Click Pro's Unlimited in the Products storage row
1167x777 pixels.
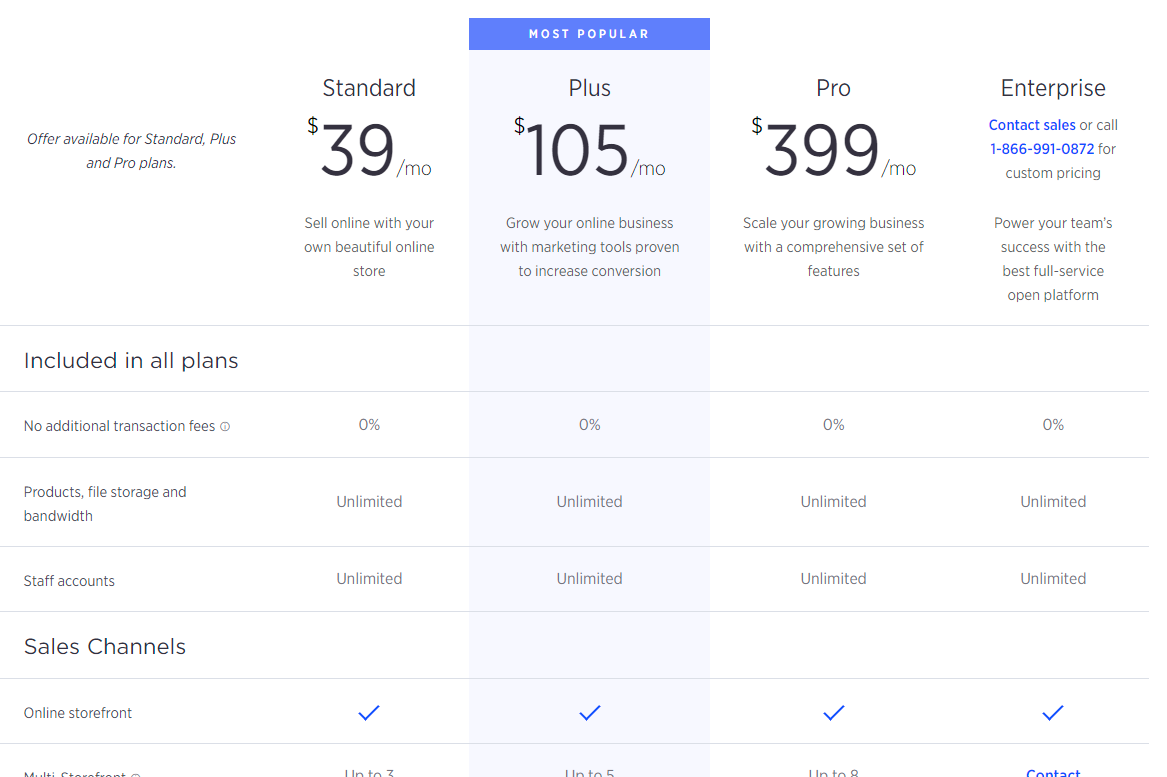click(x=834, y=502)
